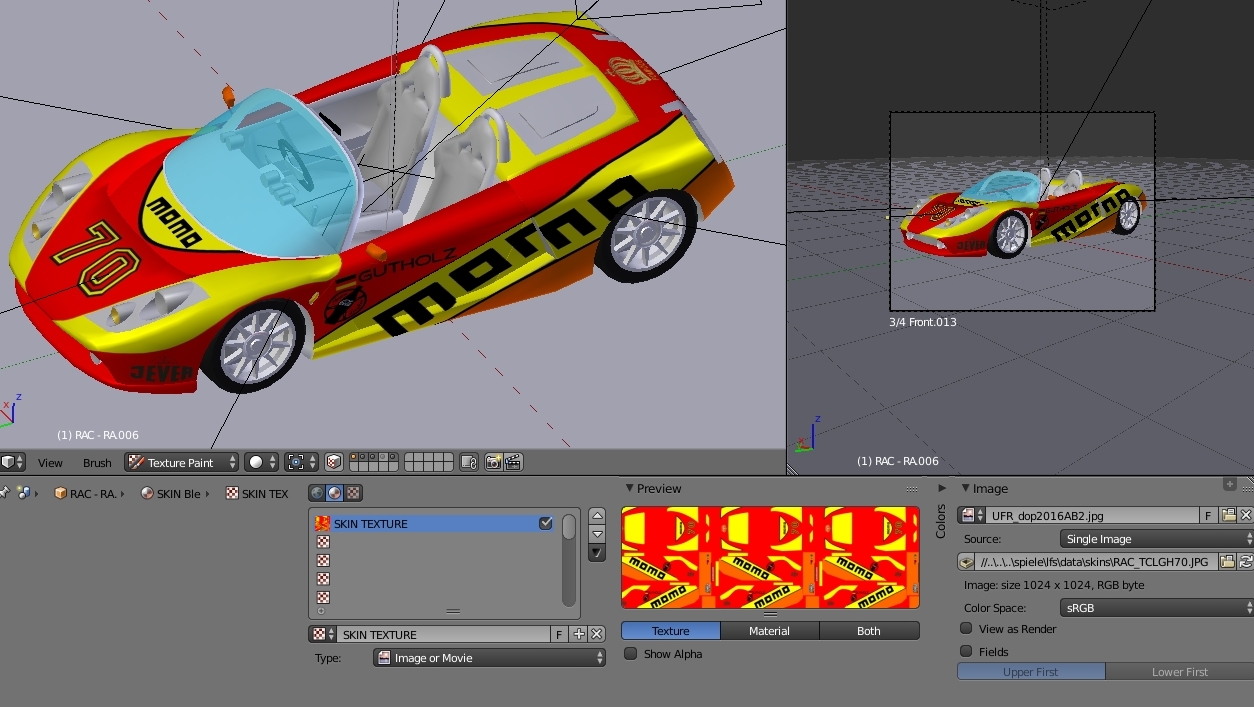Screen dimensions: 1254x707
Task: Unlink SKIN TEXTURE with X button
Action: [x=596, y=634]
